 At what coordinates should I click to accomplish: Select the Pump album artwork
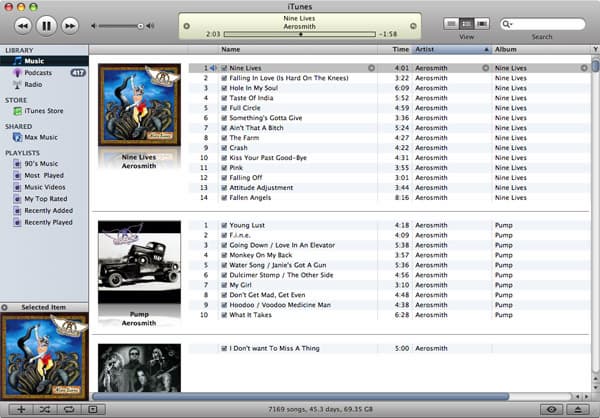click(139, 262)
